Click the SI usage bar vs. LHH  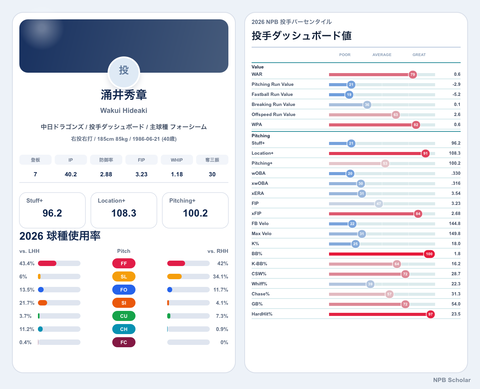tap(59, 303)
